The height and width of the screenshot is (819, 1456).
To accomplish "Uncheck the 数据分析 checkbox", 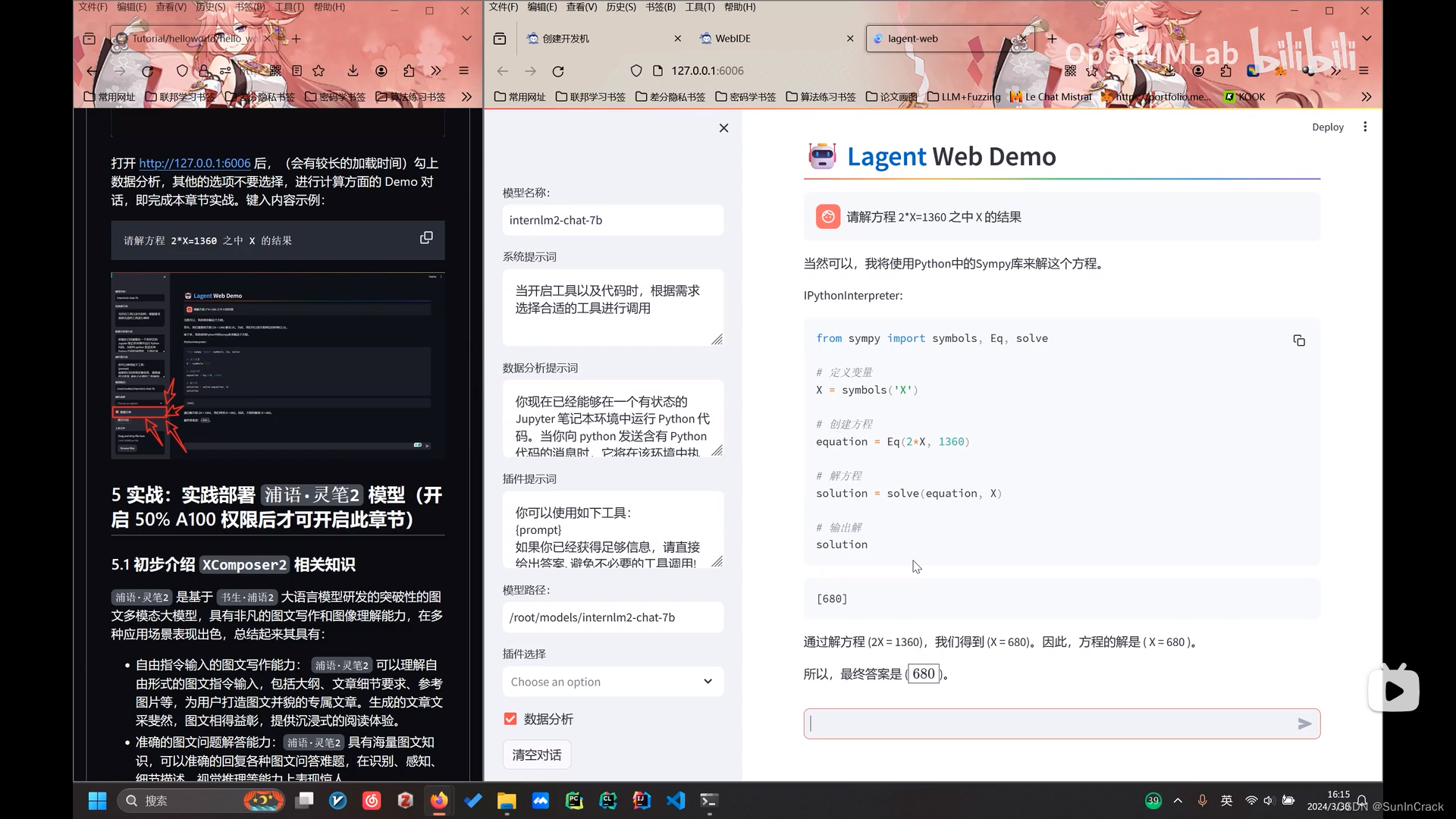I will click(510, 719).
